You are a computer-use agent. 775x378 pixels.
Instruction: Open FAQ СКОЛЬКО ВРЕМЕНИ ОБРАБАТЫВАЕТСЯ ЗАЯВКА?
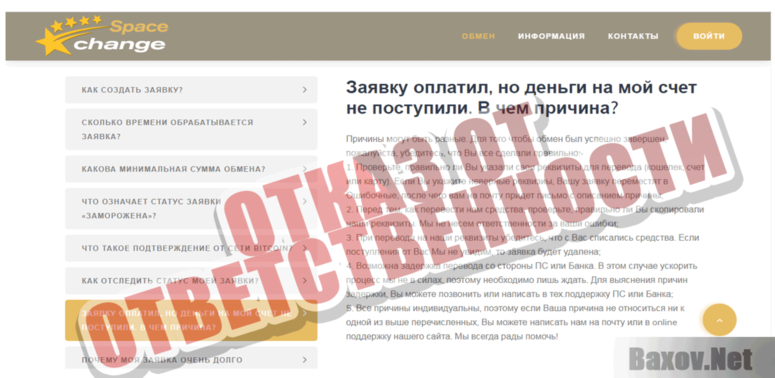point(191,129)
